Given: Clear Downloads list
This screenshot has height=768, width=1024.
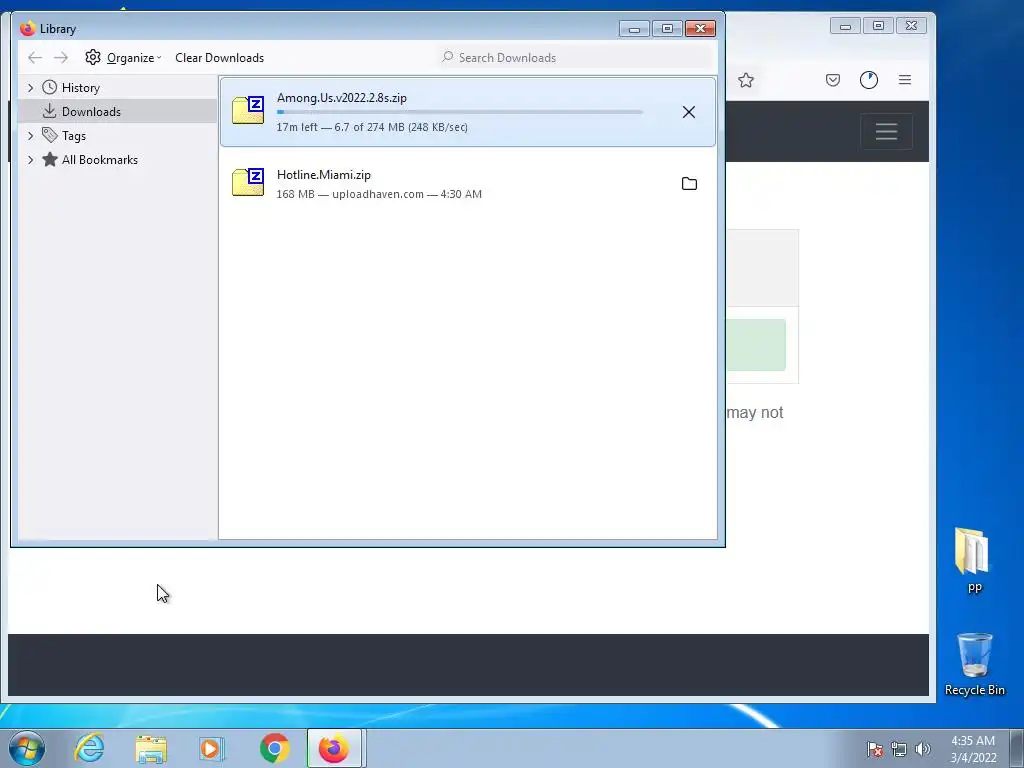Looking at the screenshot, I should [219, 57].
